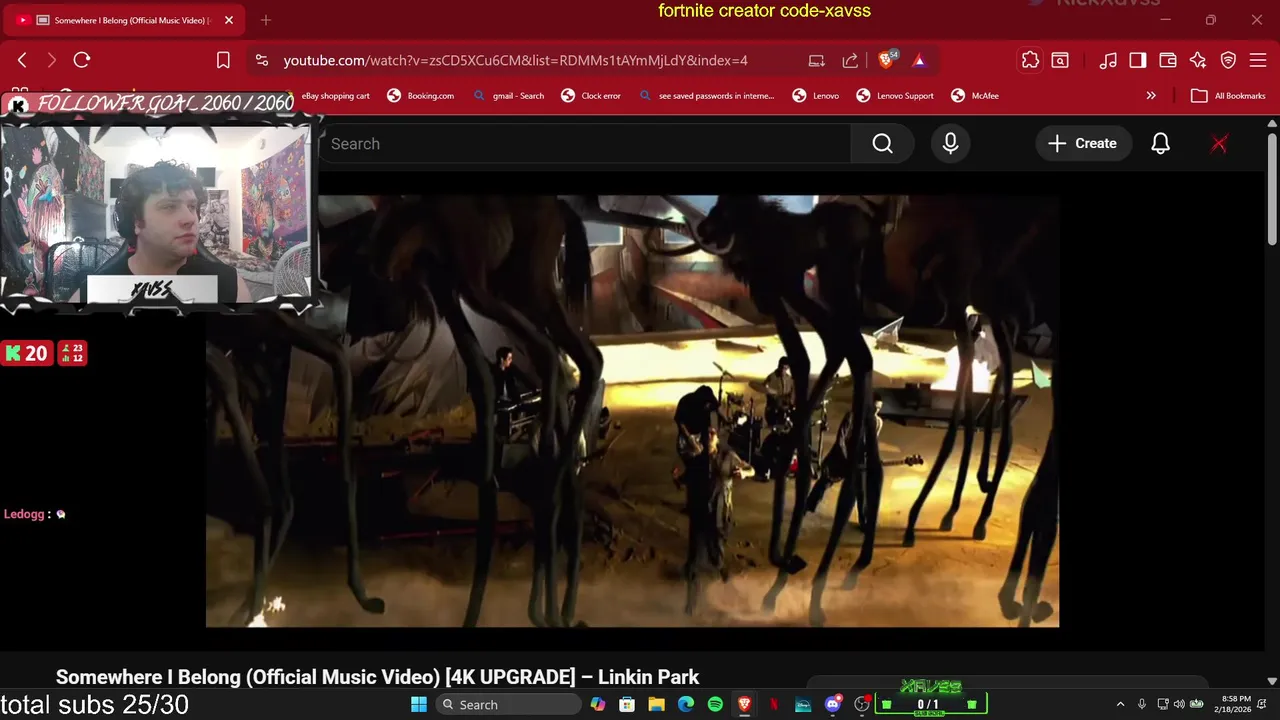The height and width of the screenshot is (720, 1280).
Task: Open the tab search icon in toolbar
Action: (1060, 60)
